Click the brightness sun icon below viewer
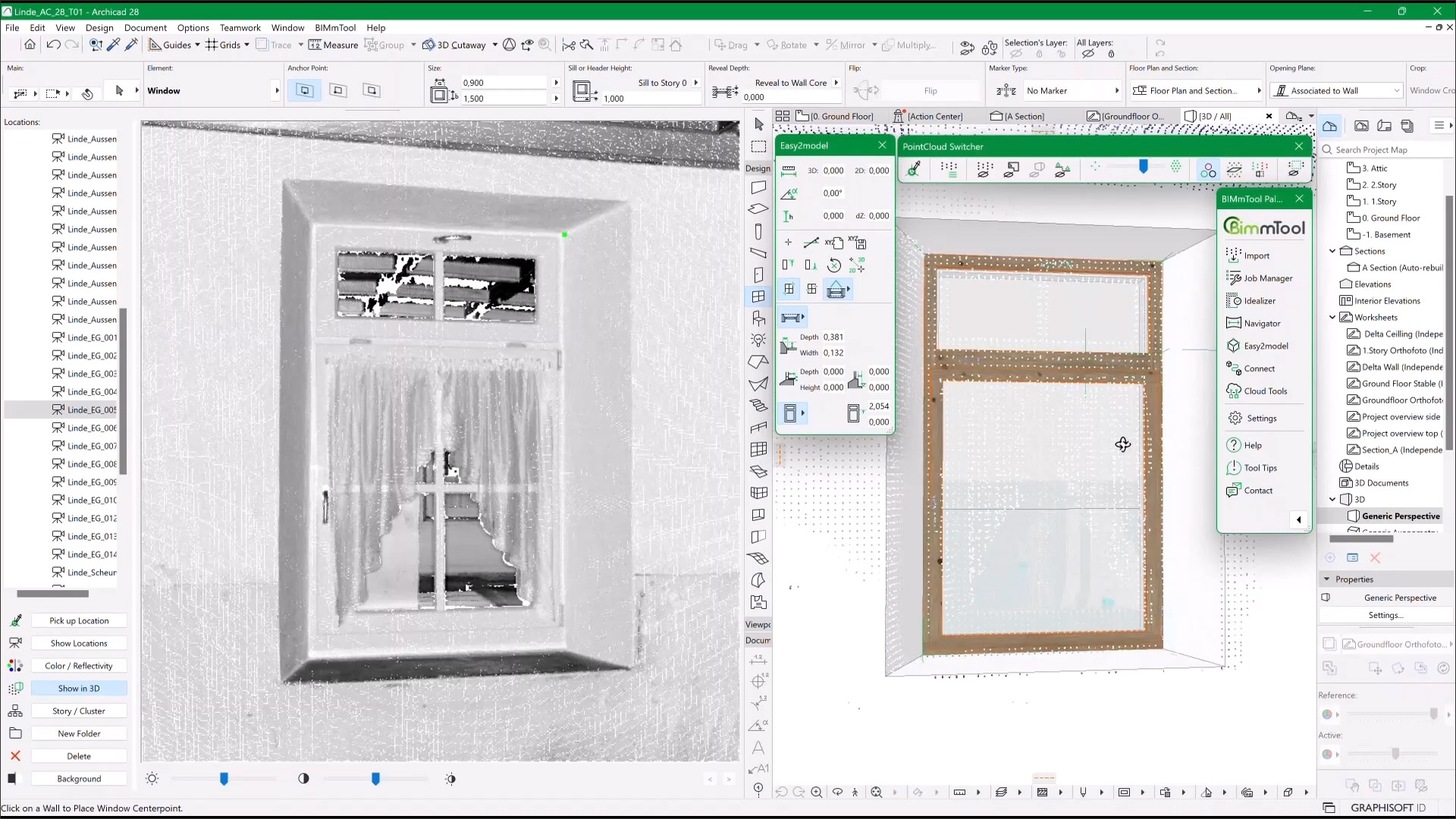 tap(152, 779)
